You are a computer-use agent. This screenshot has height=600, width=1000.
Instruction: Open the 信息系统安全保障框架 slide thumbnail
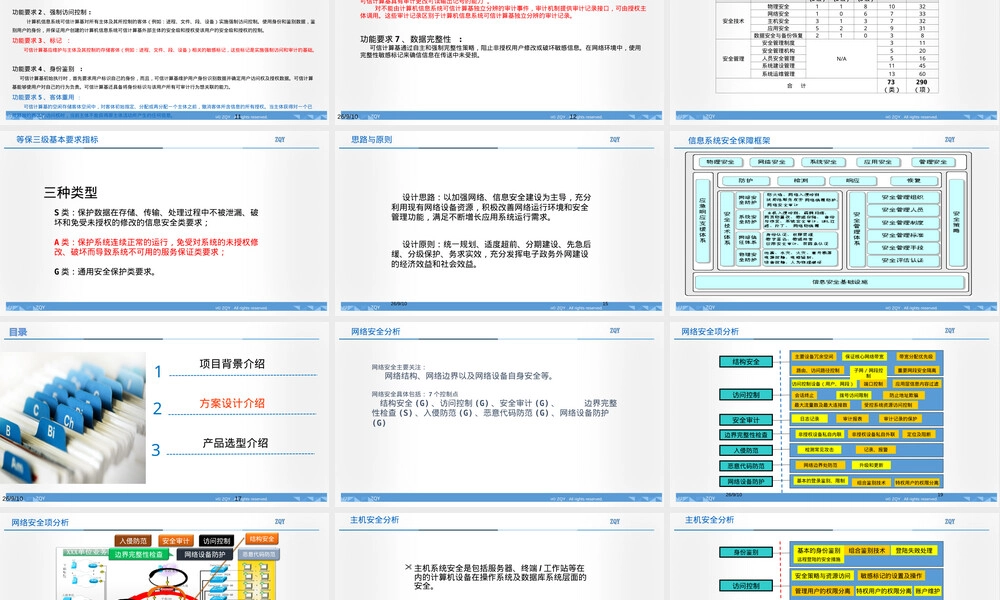[x=834, y=221]
